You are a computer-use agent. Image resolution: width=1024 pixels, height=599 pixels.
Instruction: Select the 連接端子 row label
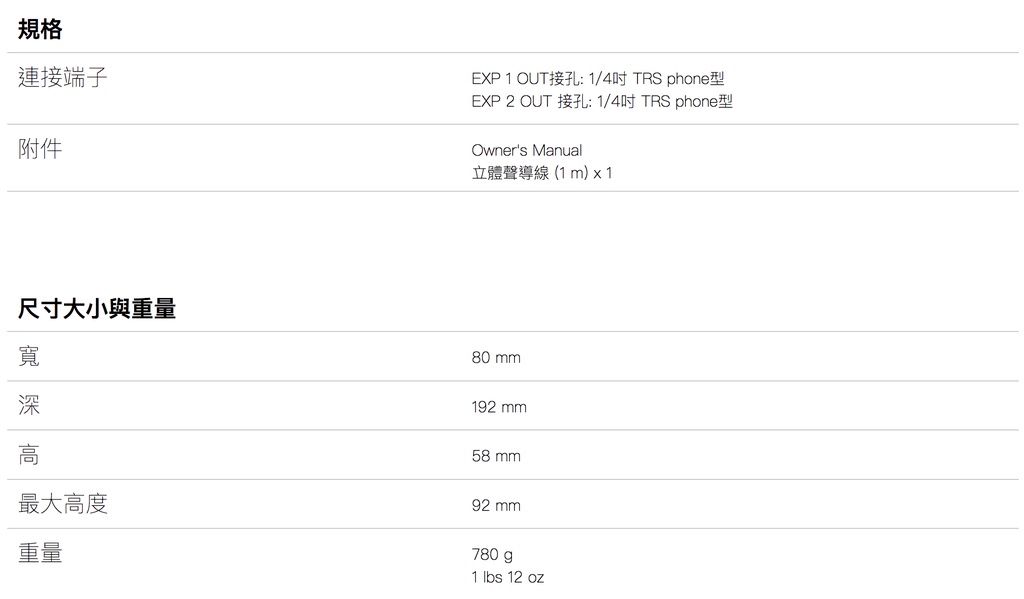63,77
